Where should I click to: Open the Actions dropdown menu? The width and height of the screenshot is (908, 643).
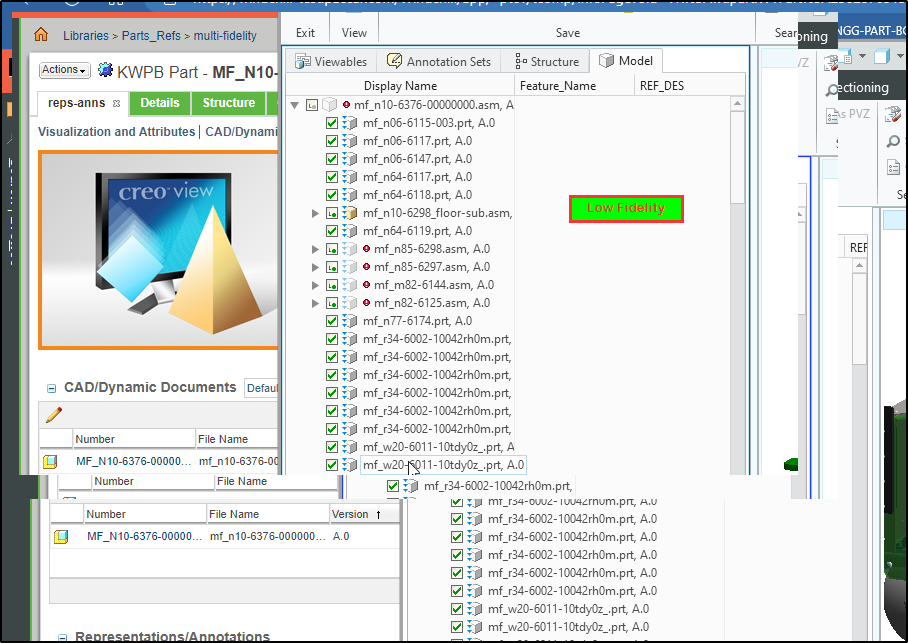coord(64,70)
